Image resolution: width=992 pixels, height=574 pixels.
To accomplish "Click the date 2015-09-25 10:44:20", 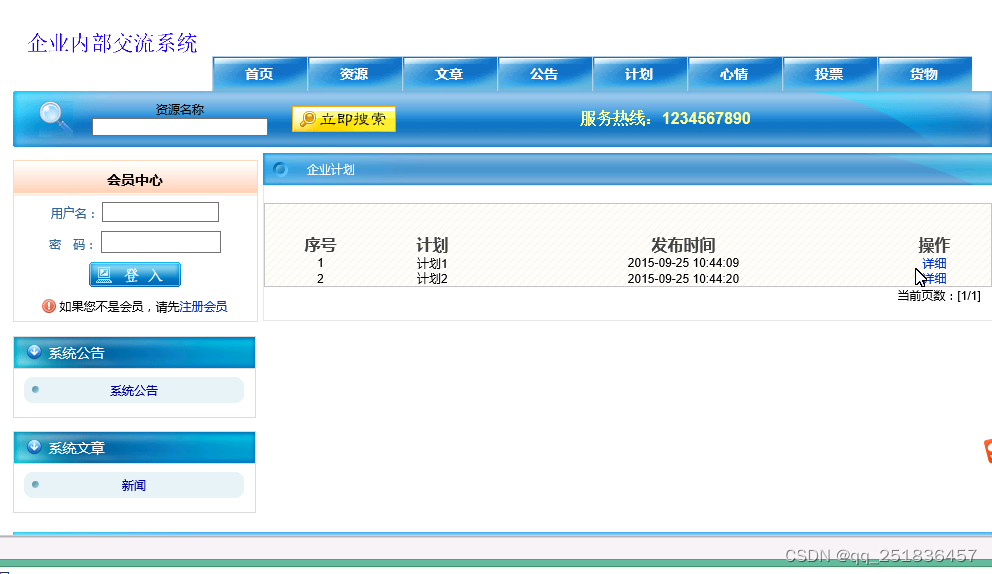I will pos(683,278).
